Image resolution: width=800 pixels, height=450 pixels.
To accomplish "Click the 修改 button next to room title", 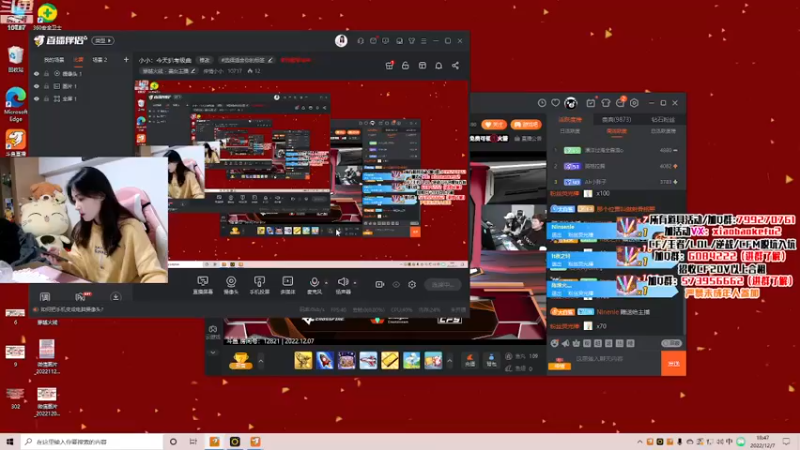I will [x=205, y=60].
